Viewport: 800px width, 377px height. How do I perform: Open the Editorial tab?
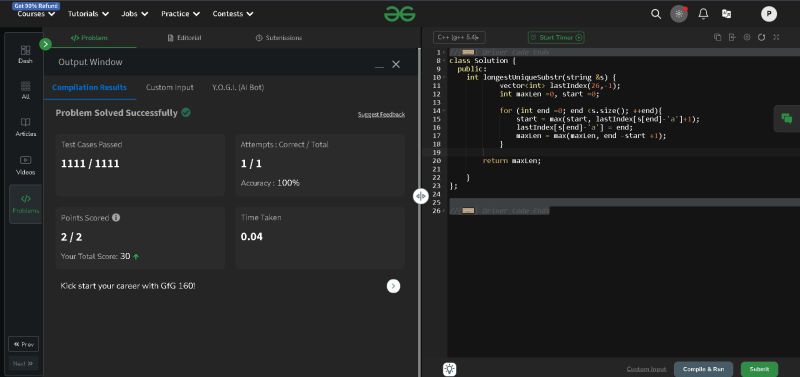184,38
